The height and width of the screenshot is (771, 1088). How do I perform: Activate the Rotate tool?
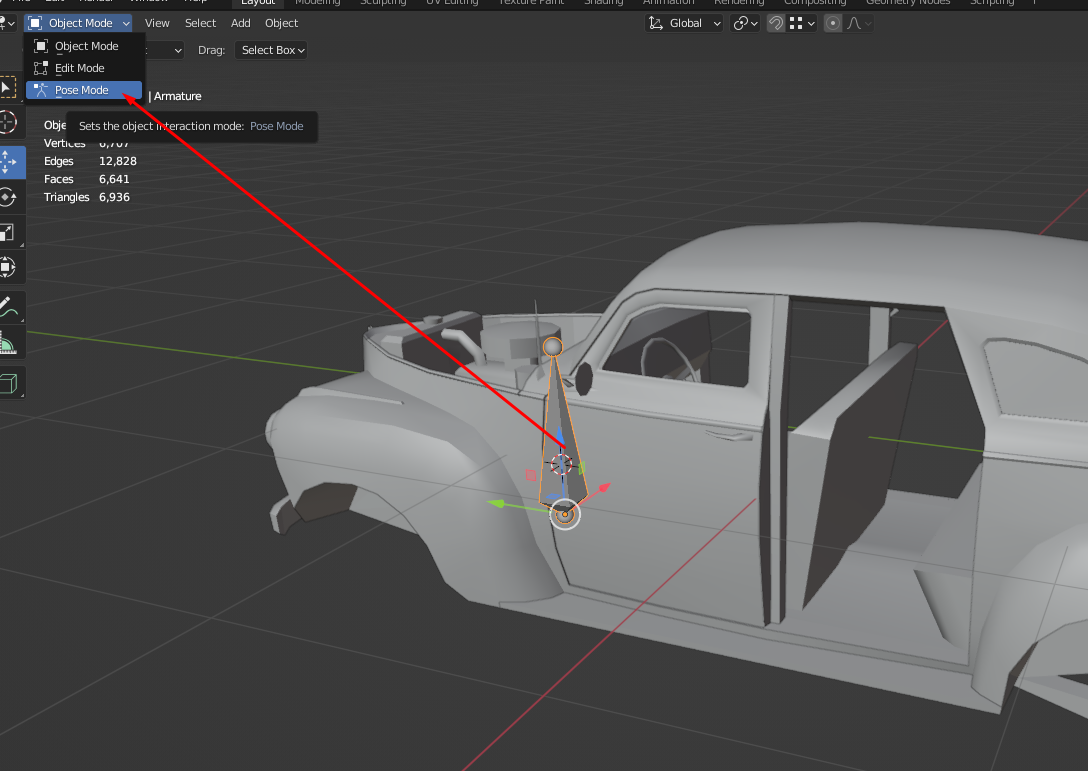(x=8, y=196)
